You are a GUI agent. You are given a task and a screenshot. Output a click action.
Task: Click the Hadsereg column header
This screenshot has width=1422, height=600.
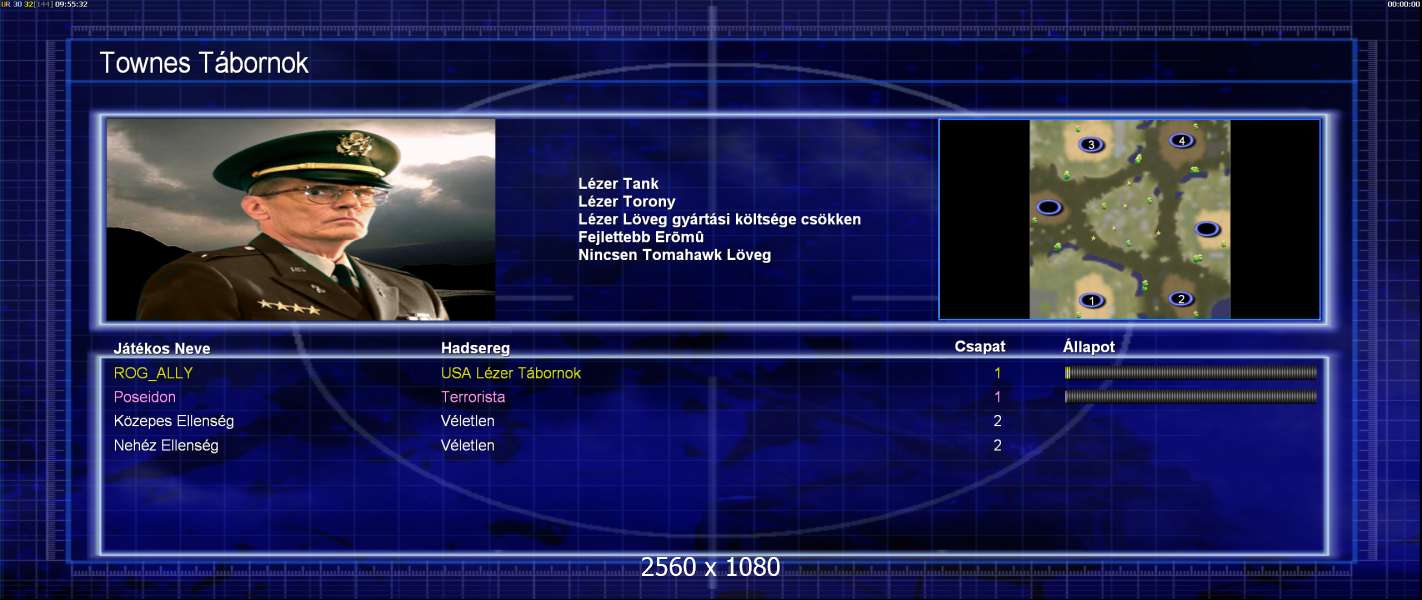click(x=475, y=348)
